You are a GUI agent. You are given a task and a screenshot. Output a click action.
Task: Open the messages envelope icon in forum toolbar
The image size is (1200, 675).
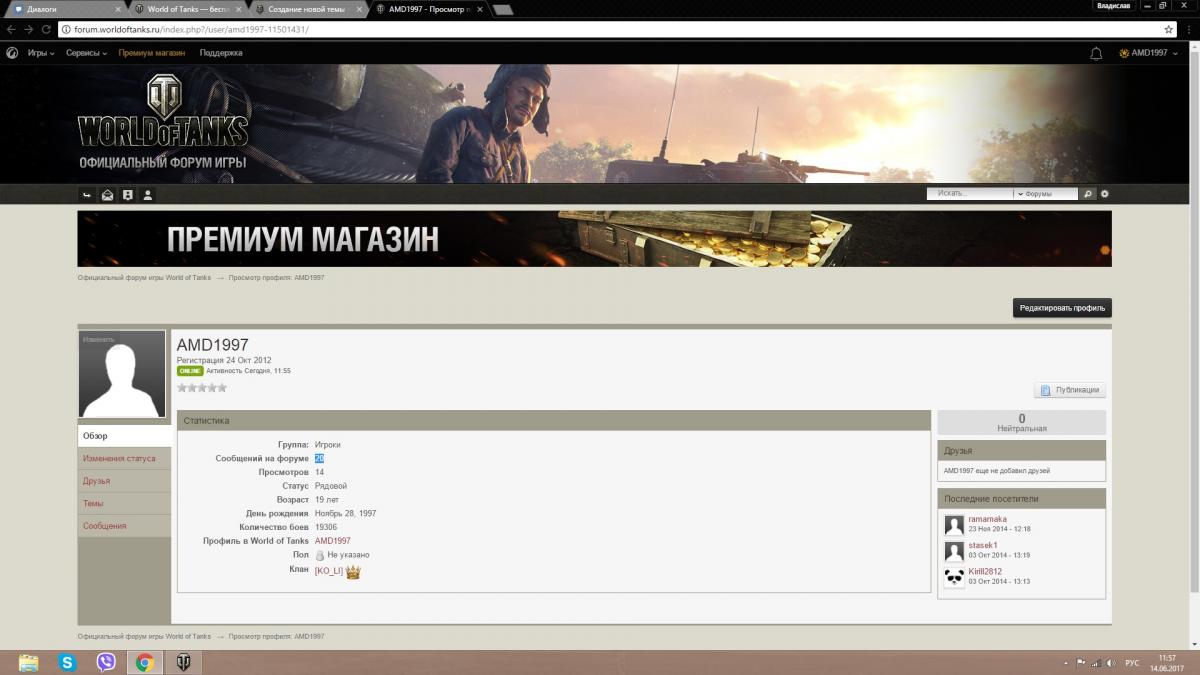click(107, 195)
